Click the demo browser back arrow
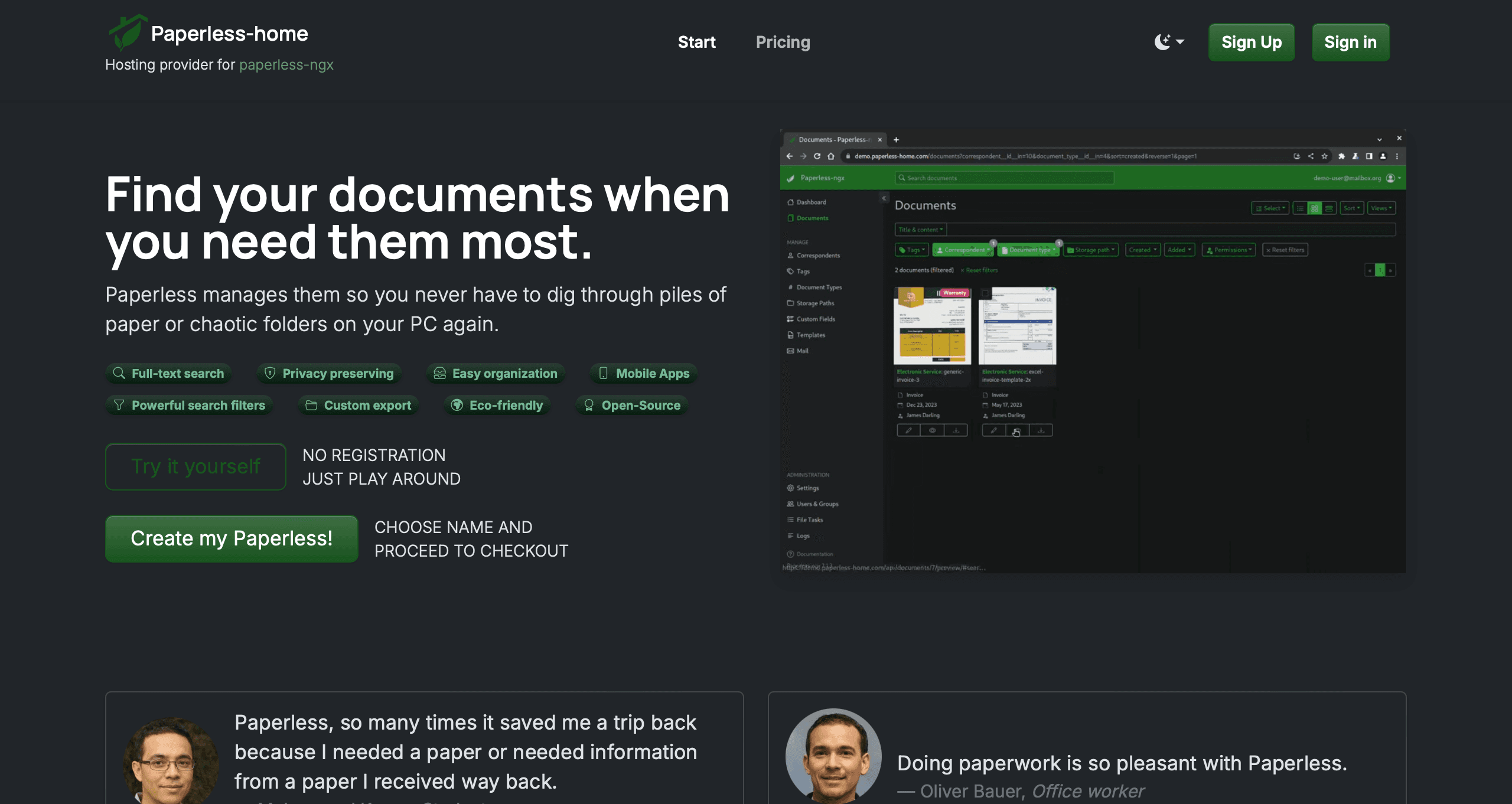 [x=790, y=156]
